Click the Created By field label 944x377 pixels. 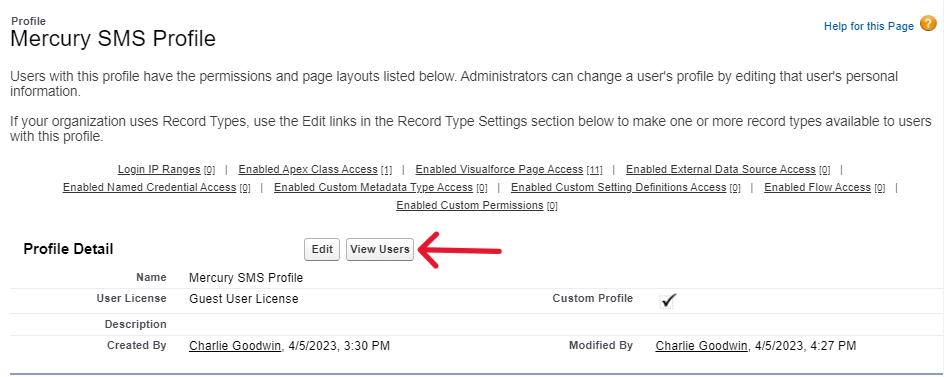tap(137, 346)
